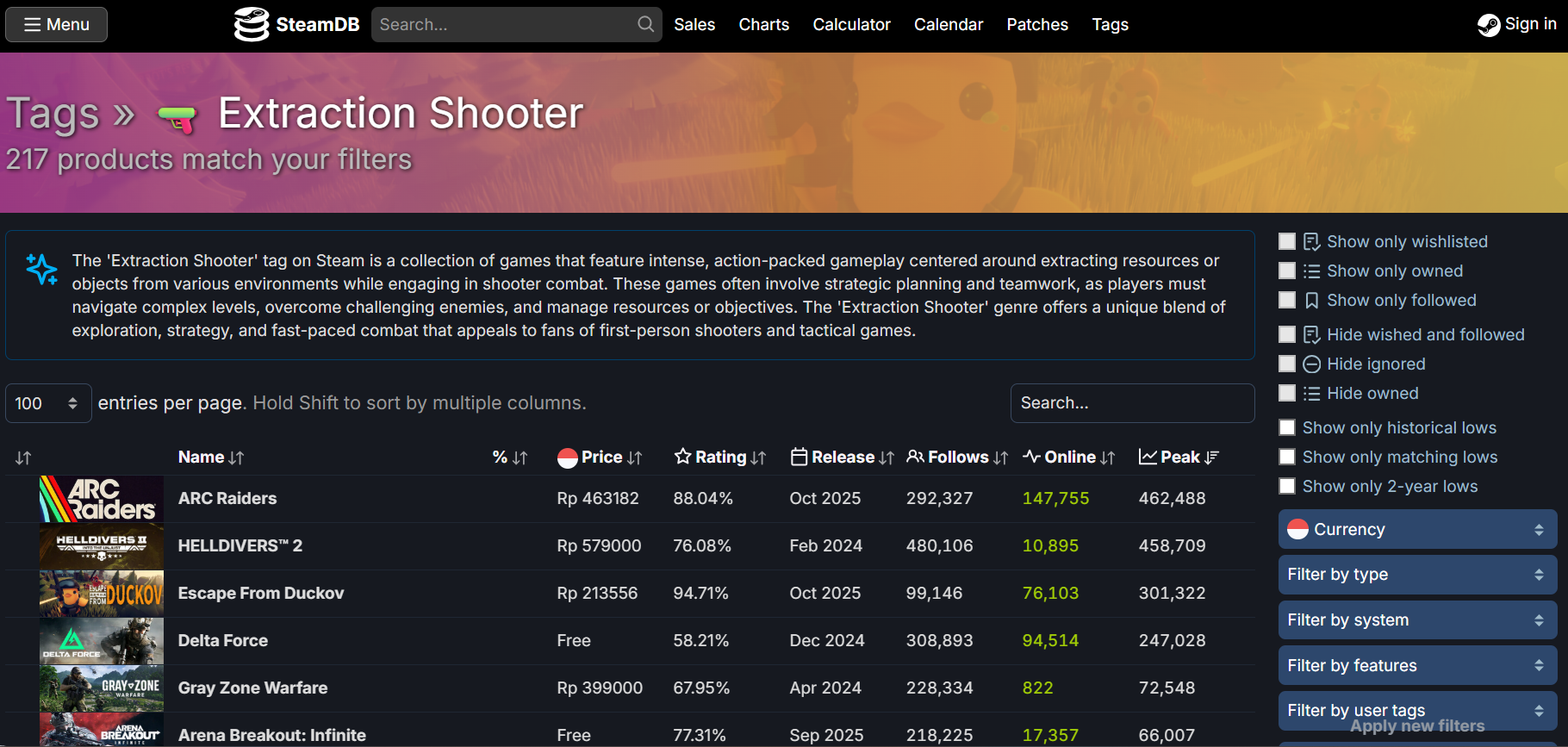Viewport: 1568px width, 747px height.
Task: Open Escape From Duckov thumbnail
Action: point(102,594)
